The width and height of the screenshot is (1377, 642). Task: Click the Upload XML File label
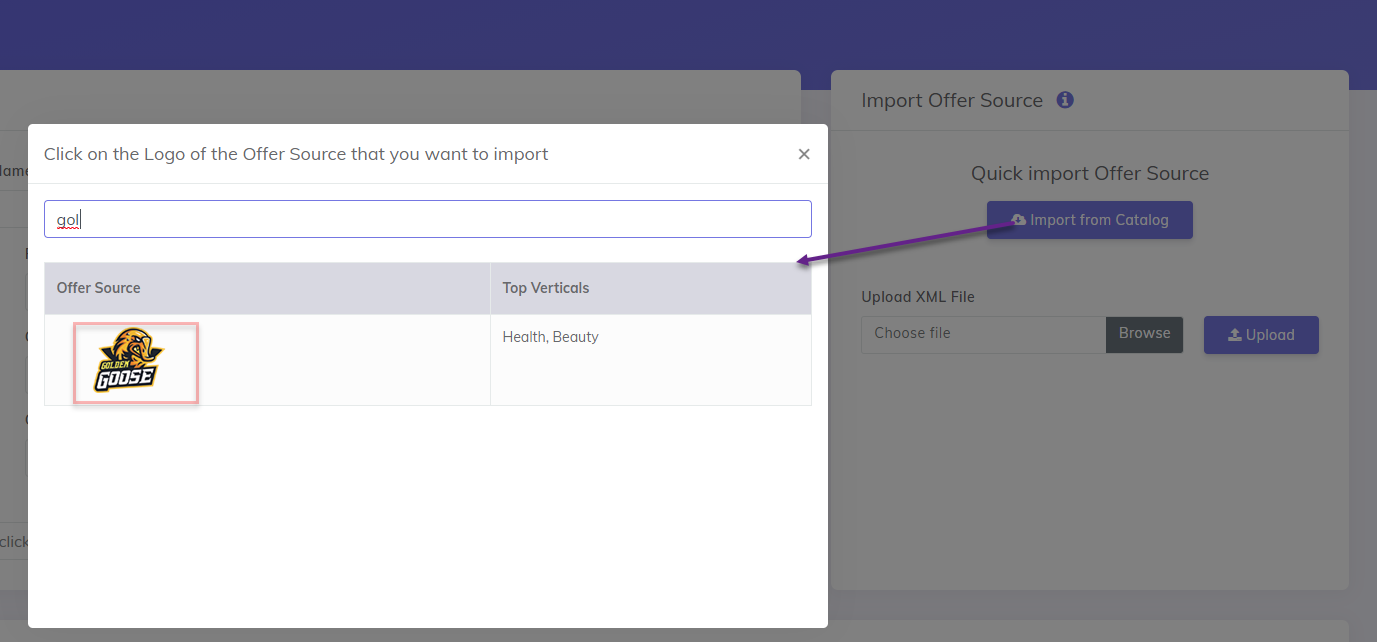click(x=918, y=297)
